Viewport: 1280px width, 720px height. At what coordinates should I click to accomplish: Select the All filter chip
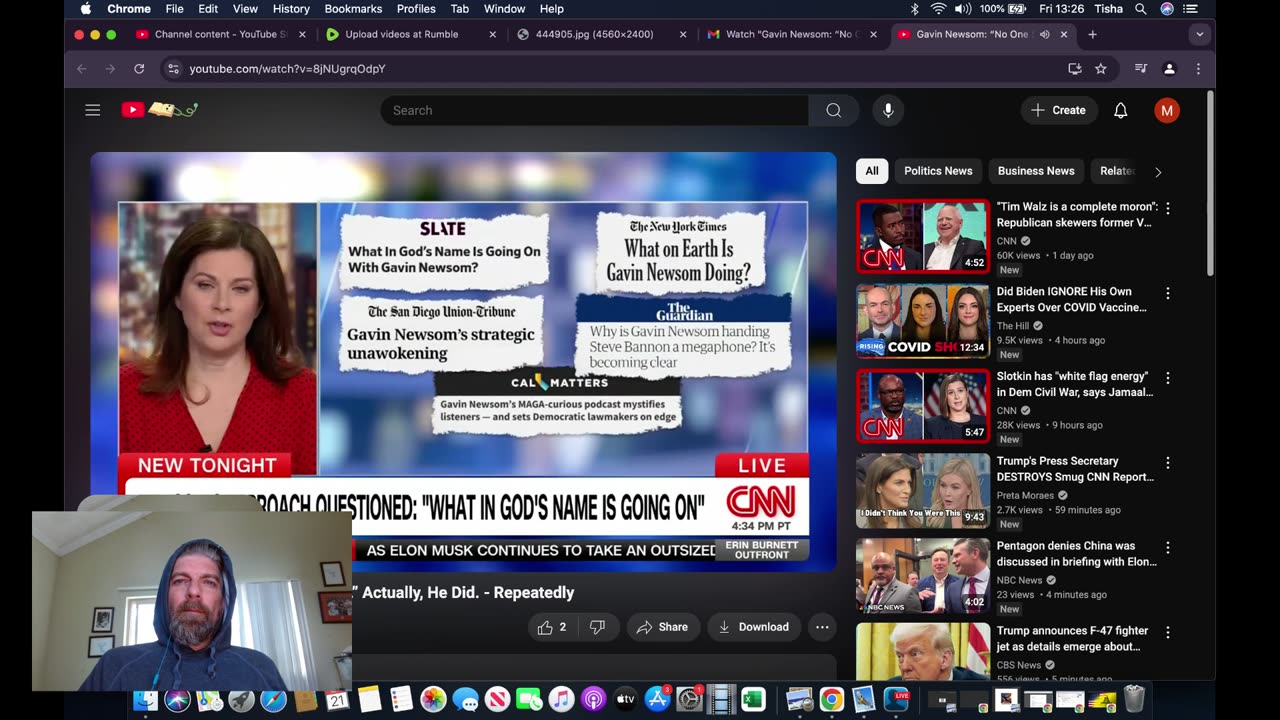(872, 171)
